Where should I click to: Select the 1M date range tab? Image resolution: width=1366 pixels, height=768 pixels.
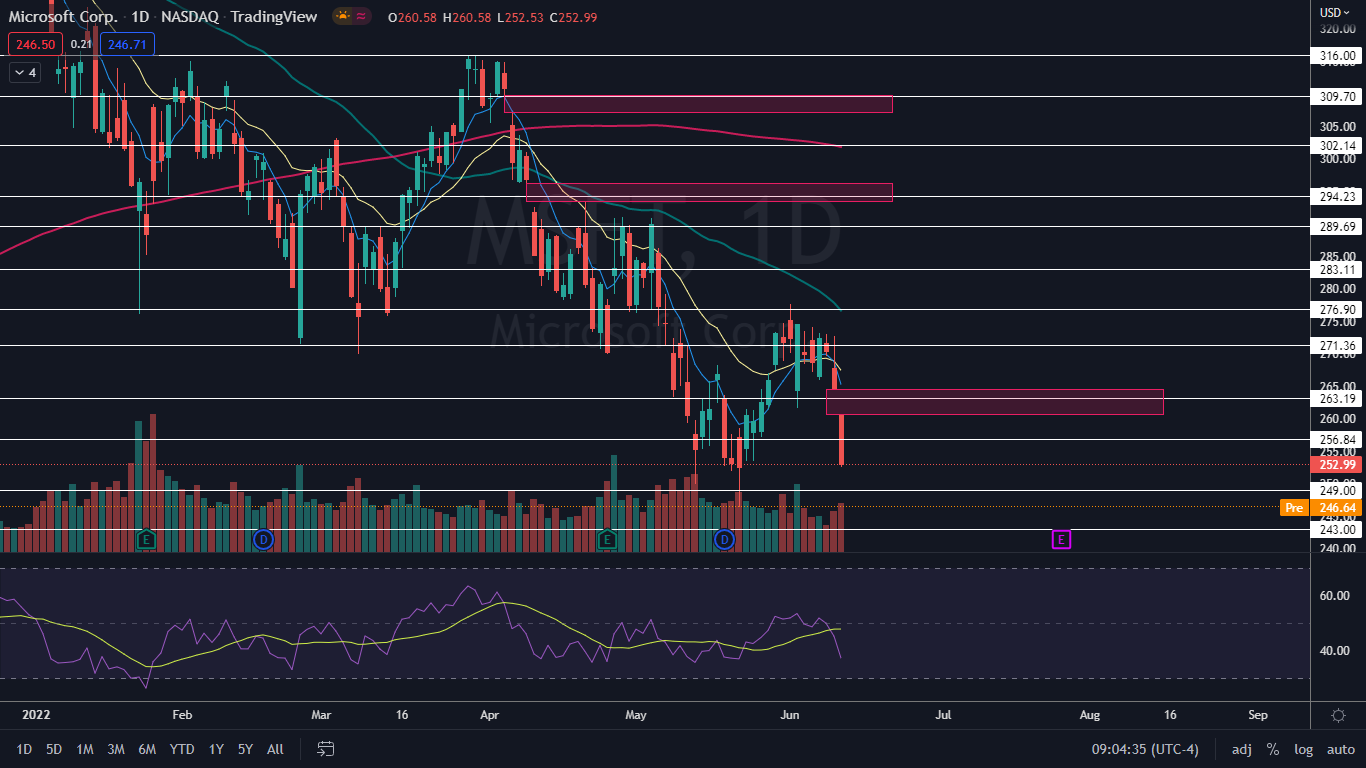coord(85,749)
